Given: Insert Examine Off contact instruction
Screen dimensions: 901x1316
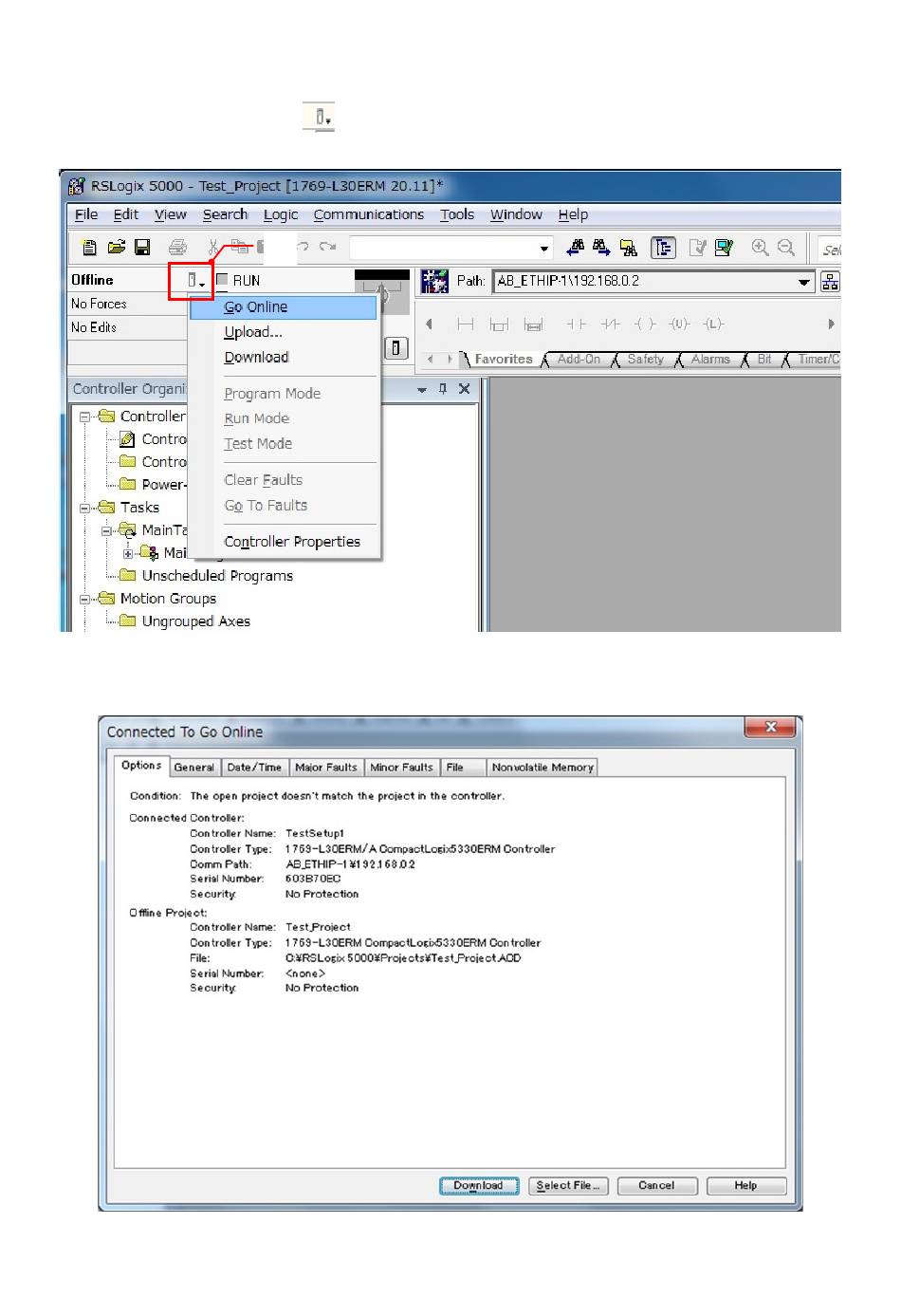Looking at the screenshot, I should [611, 324].
